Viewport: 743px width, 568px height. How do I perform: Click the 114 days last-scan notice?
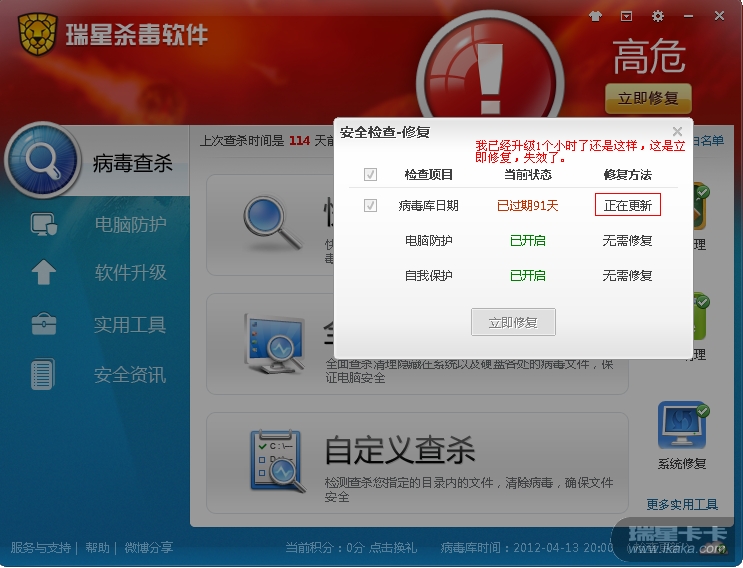coord(266,141)
